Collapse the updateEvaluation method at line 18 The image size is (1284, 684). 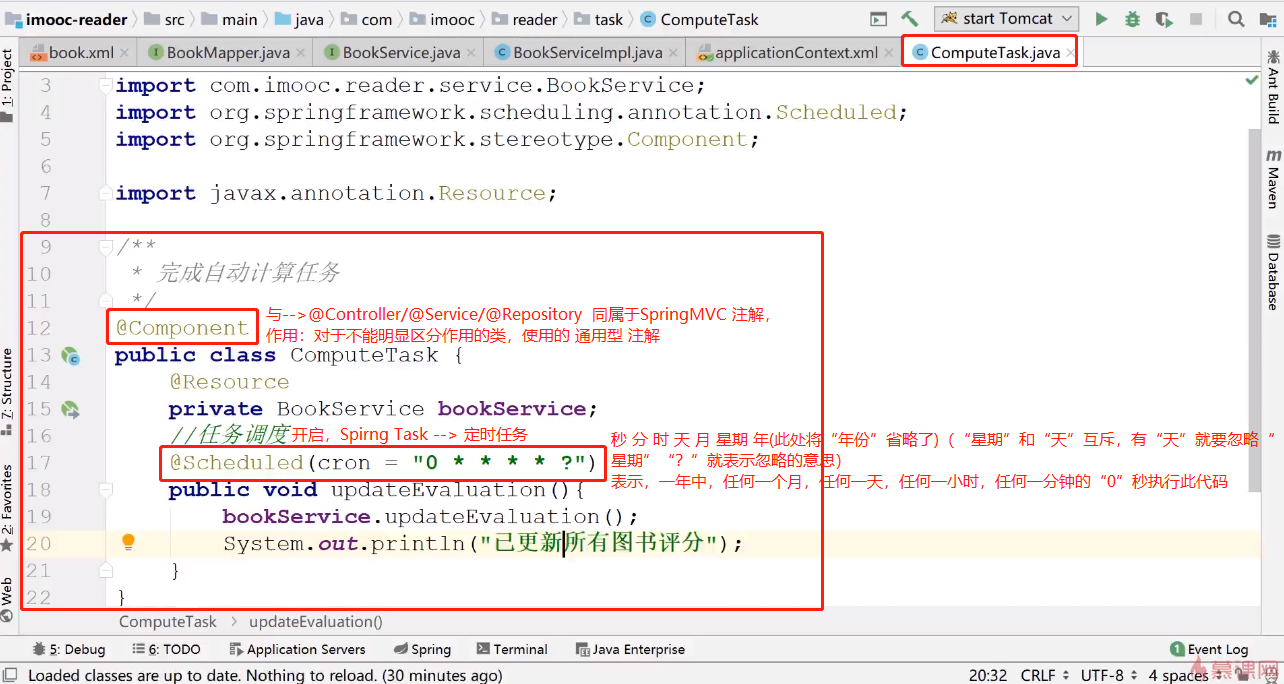(105, 490)
